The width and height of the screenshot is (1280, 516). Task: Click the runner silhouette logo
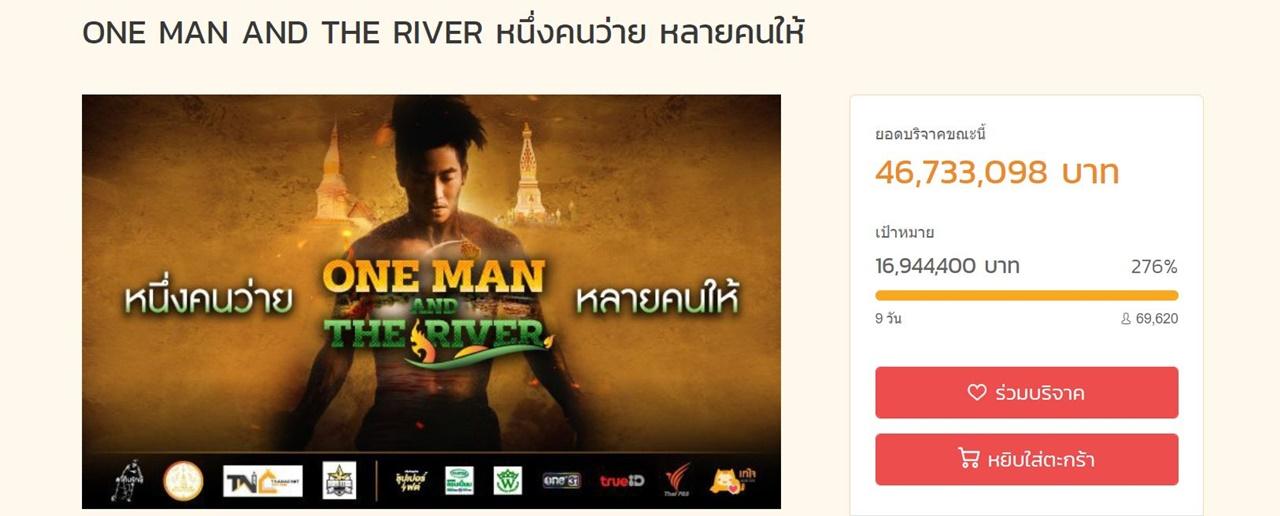click(129, 481)
